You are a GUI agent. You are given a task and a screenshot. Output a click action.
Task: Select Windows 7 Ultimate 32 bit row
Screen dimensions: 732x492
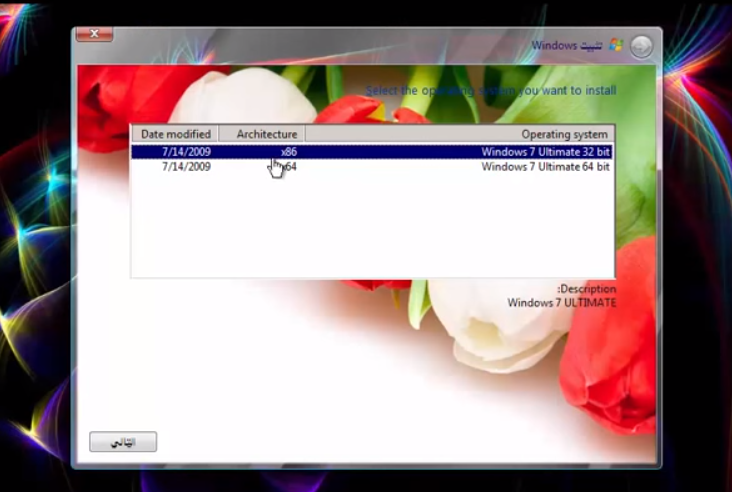pos(372,152)
